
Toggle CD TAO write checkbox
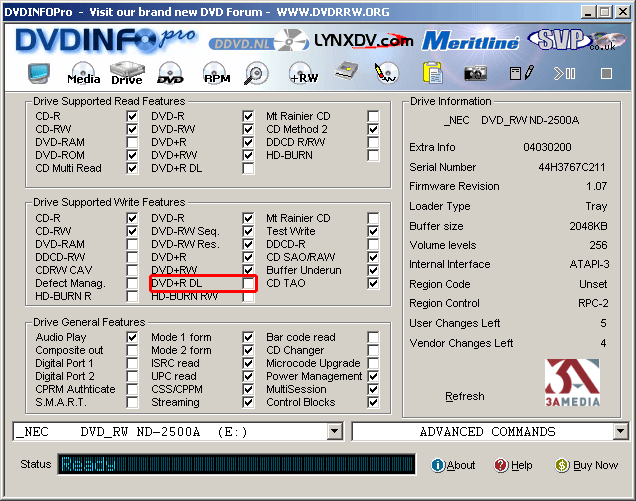tap(373, 283)
